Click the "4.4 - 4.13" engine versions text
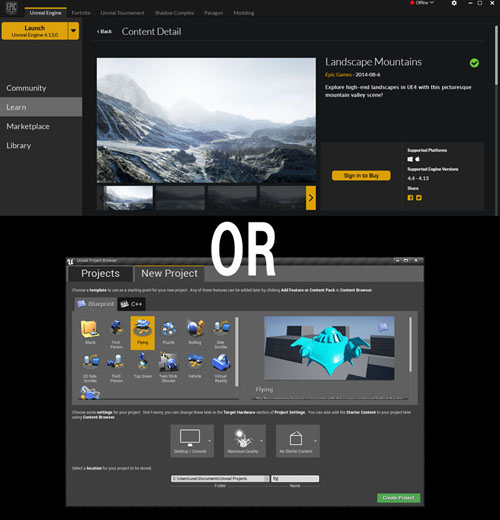 coord(418,178)
